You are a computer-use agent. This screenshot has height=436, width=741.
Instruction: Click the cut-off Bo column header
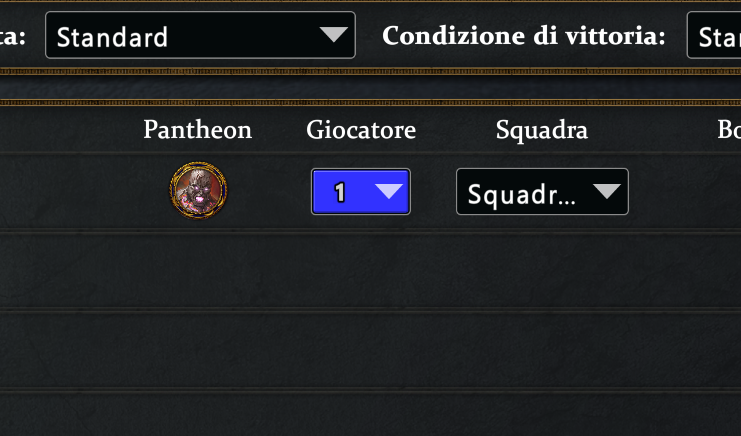click(728, 129)
